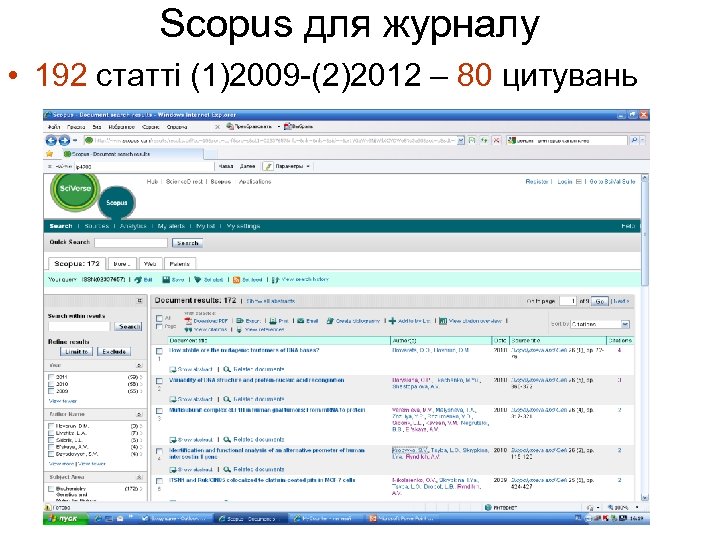The image size is (720, 540).
Task: Click the browser Forward arrow button
Action: (x=64, y=141)
